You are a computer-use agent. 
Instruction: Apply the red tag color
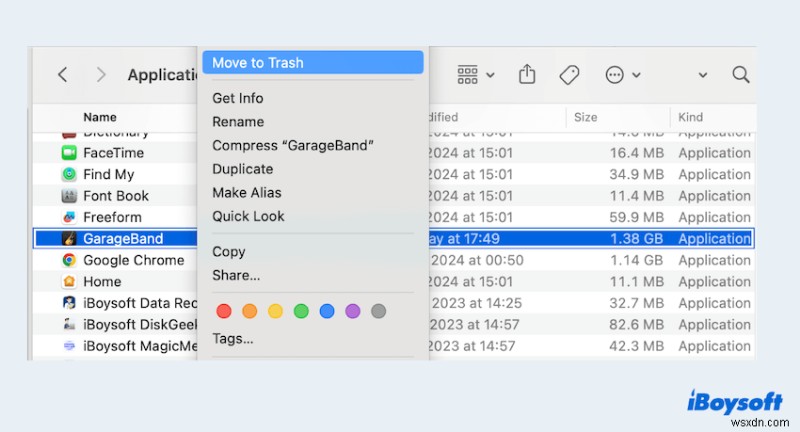[x=224, y=311]
